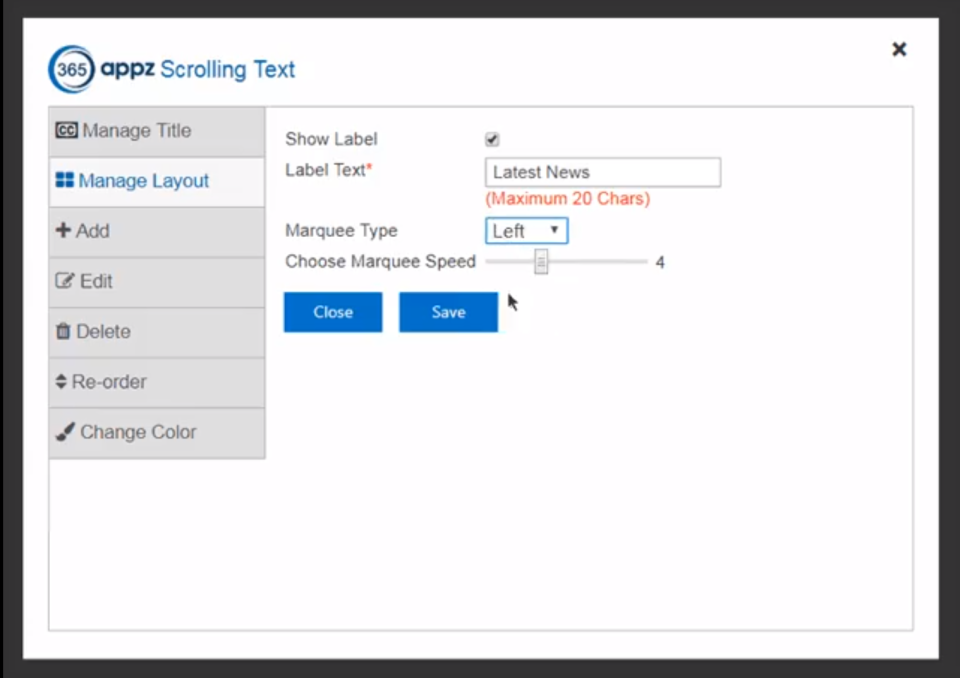Click the grid icon beside Manage Layout
This screenshot has width=960, height=678.
[x=64, y=181]
